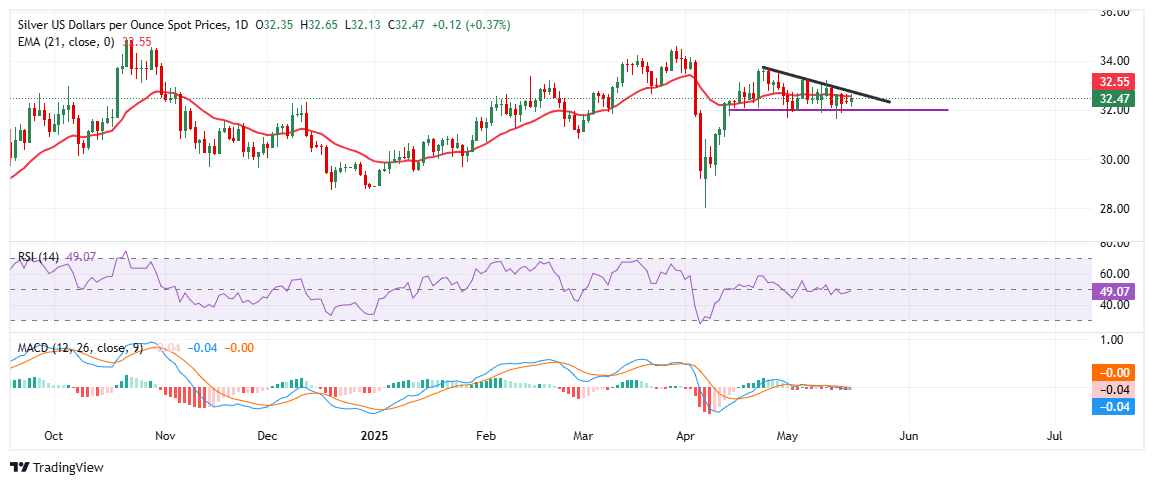The height and width of the screenshot is (485, 1154).
Task: Click the Apr label on time axis
Action: [x=686, y=436]
